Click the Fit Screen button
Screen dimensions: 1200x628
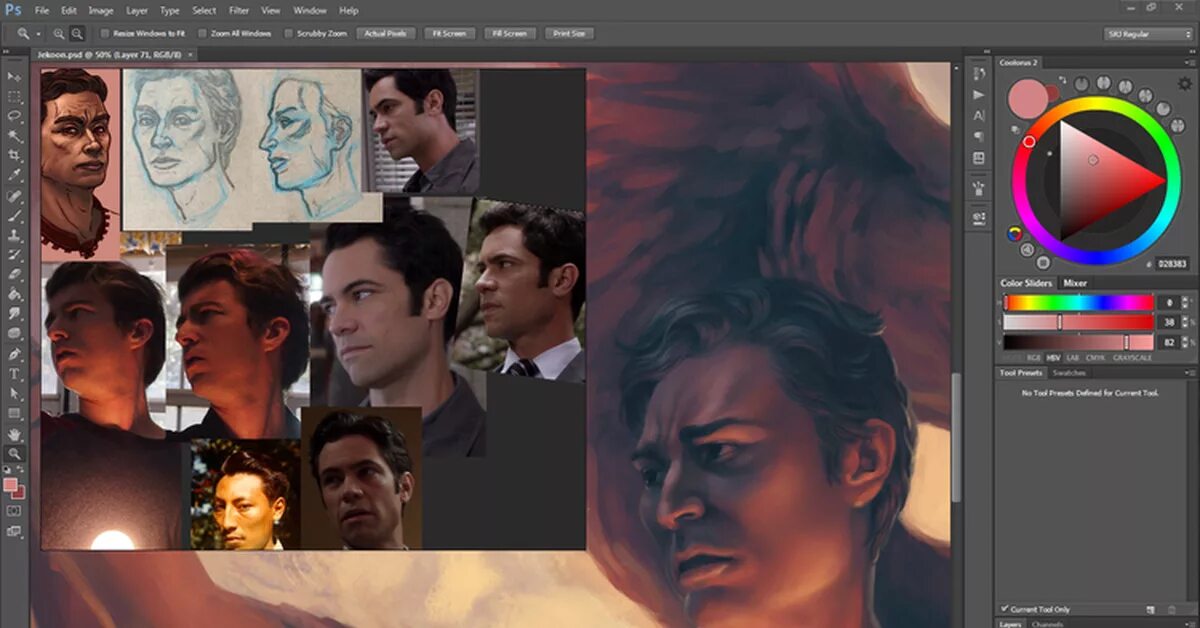pos(449,33)
